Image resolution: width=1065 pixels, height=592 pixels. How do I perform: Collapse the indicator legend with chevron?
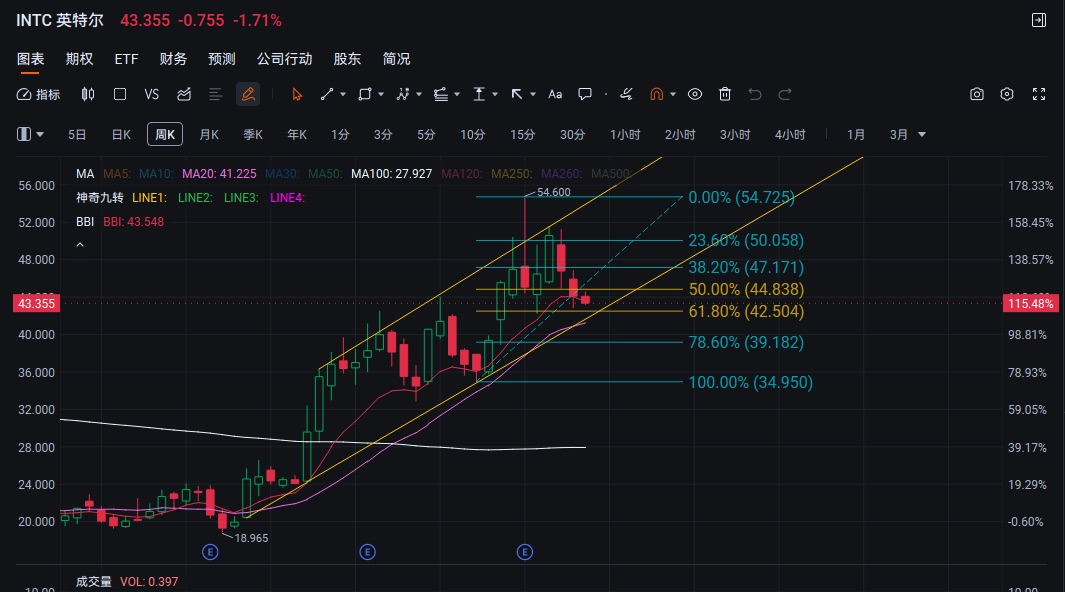[x=80, y=244]
